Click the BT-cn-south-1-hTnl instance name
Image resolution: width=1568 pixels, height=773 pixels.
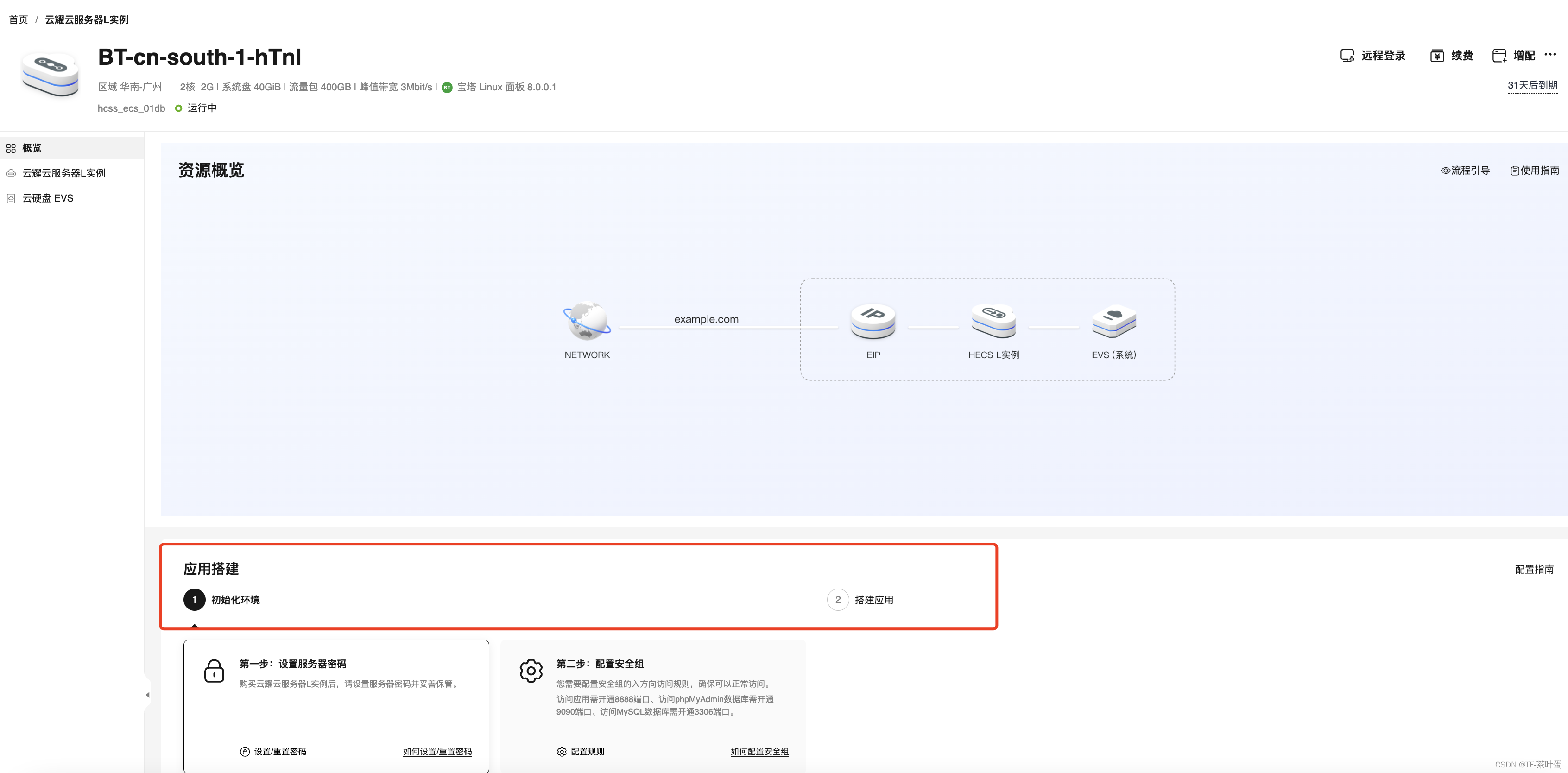[200, 57]
